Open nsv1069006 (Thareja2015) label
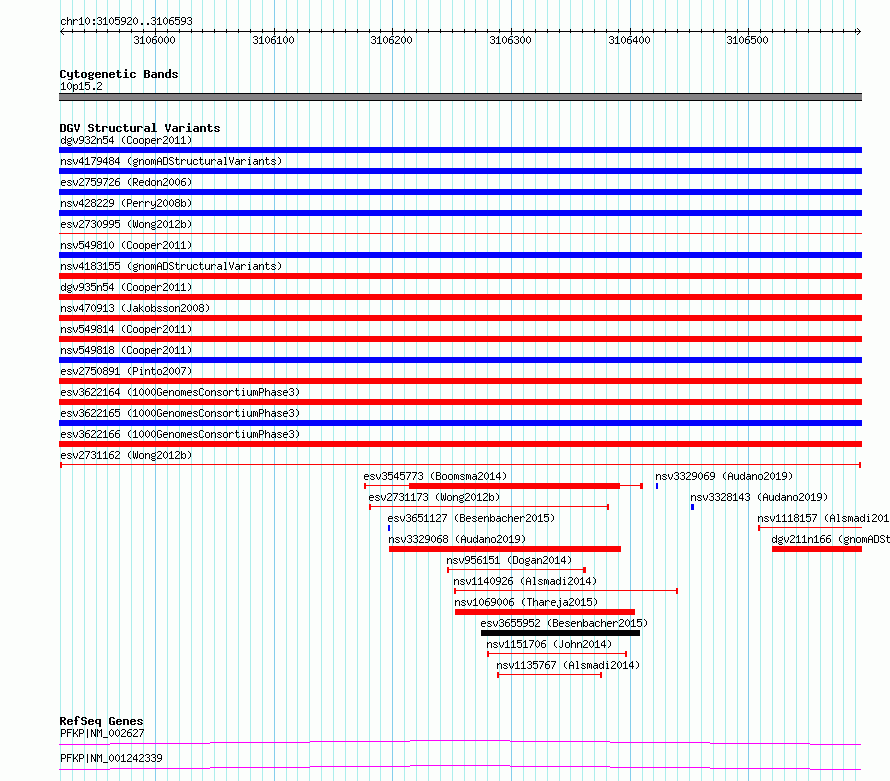890x781 pixels. click(x=526, y=602)
